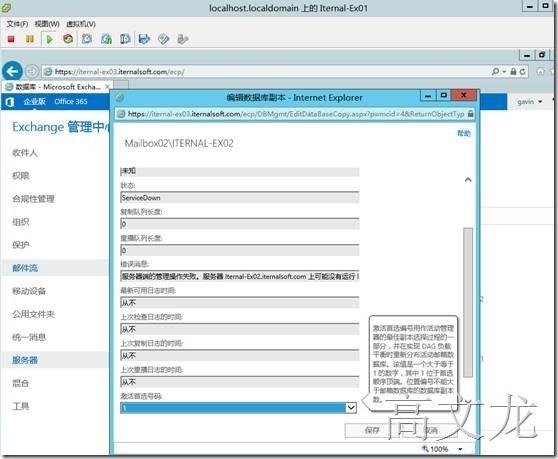
Task: Click the last copied log time field
Action: (239, 355)
